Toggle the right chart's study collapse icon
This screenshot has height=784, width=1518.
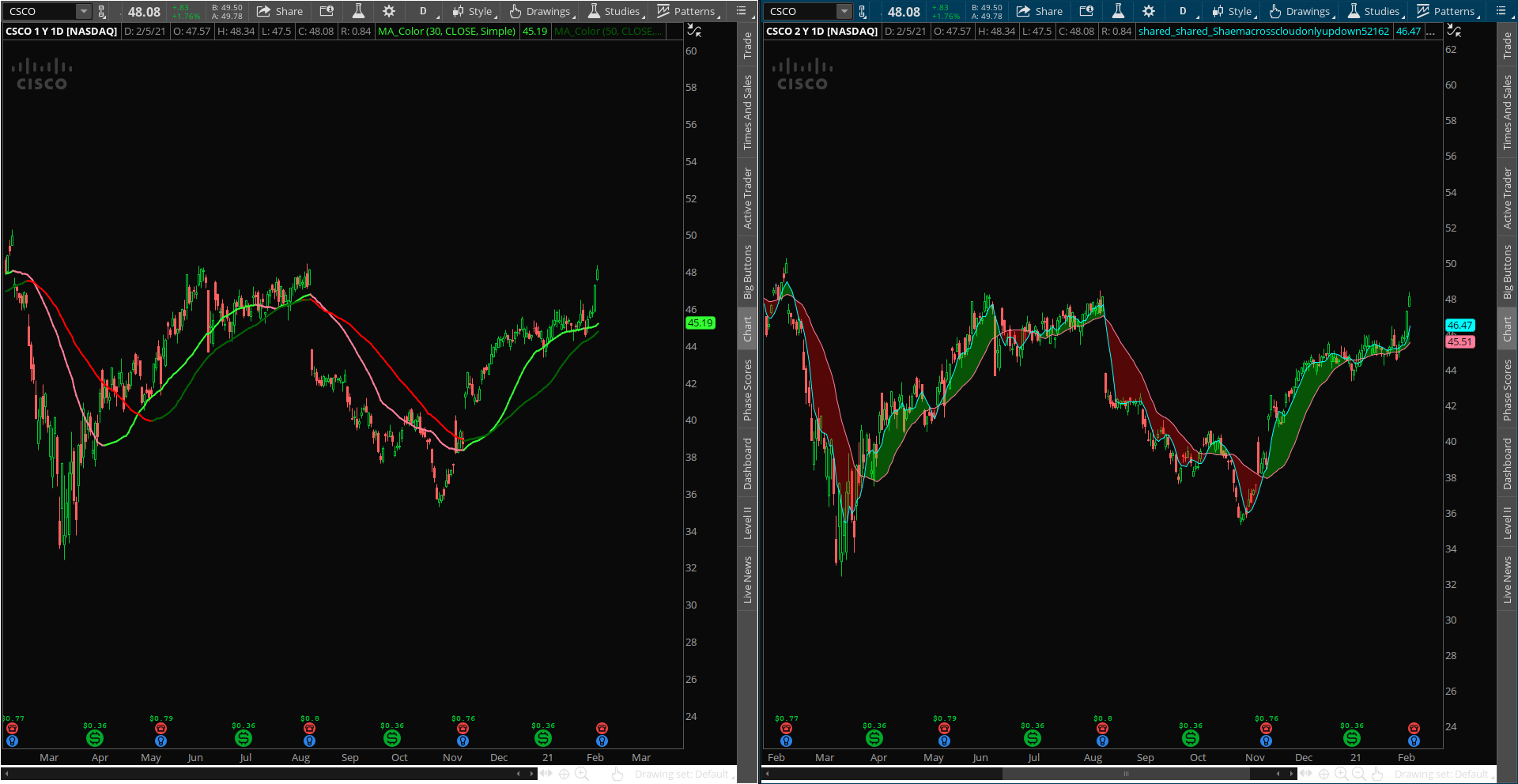click(1453, 31)
